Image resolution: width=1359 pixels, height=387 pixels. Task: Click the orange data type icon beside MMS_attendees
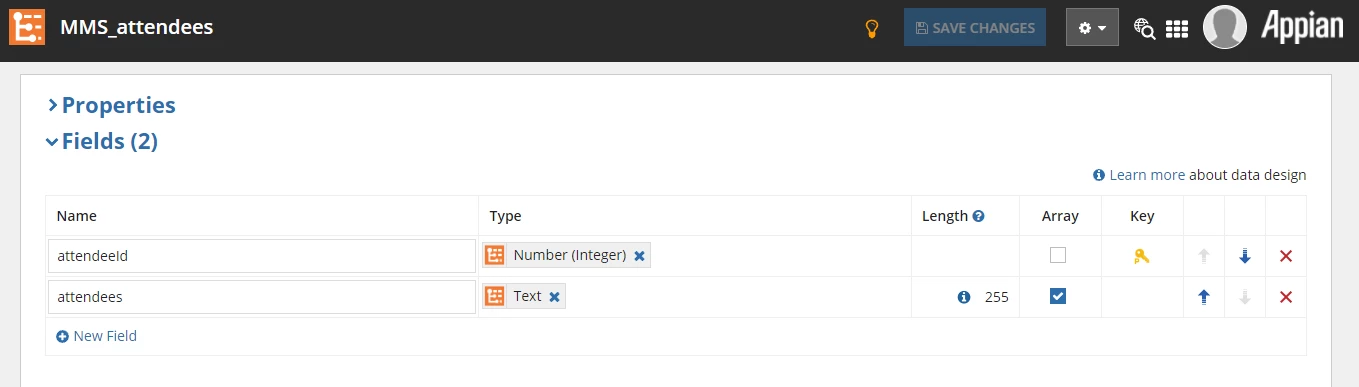coord(28,27)
